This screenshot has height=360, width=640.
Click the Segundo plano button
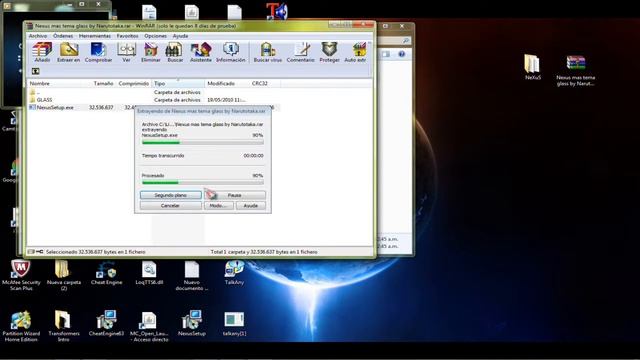click(x=171, y=195)
